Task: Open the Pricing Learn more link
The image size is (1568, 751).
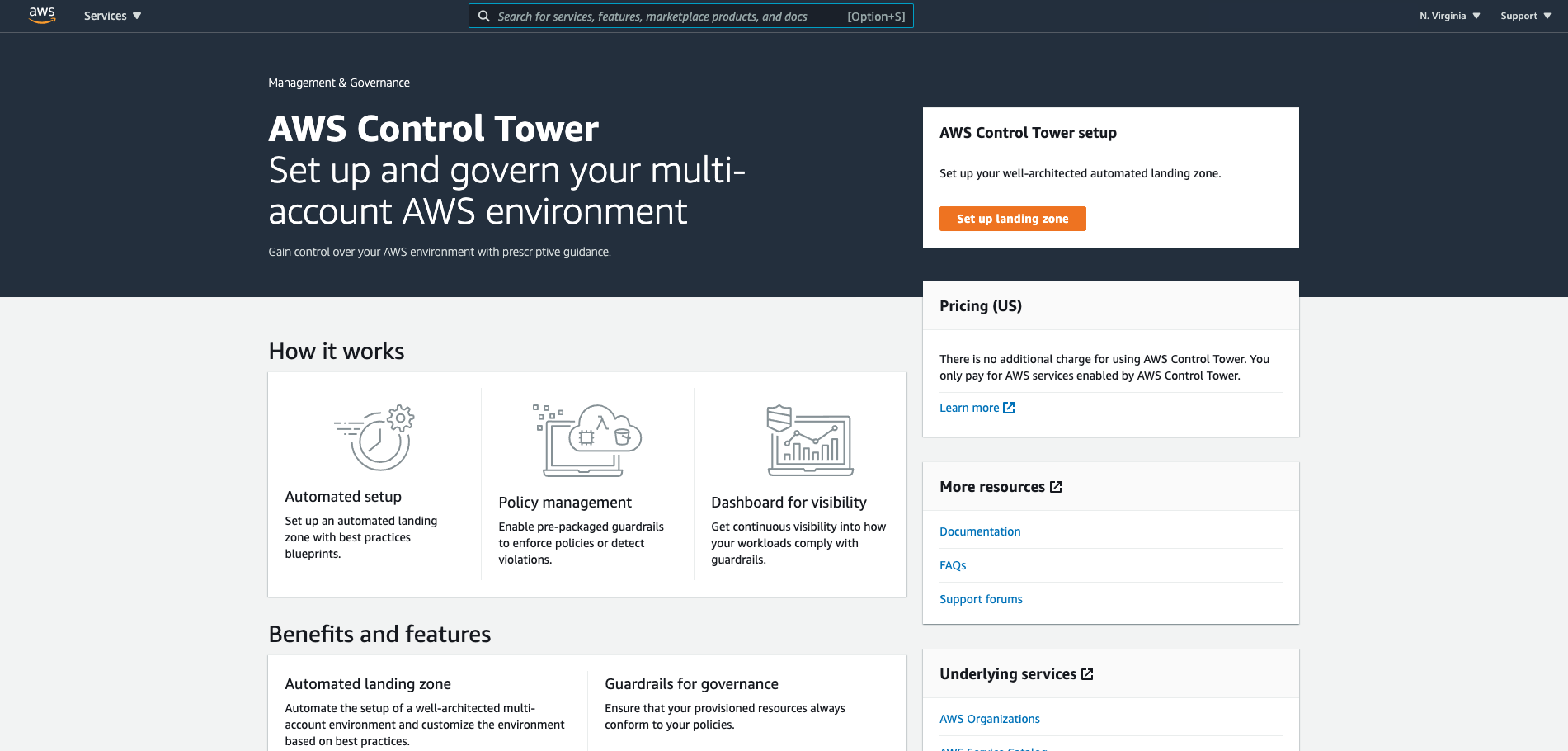Action: 977,408
